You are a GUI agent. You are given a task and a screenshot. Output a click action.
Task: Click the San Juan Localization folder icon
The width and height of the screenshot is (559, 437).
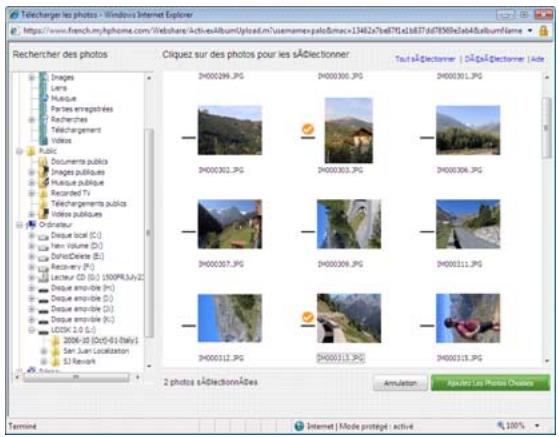[56, 351]
